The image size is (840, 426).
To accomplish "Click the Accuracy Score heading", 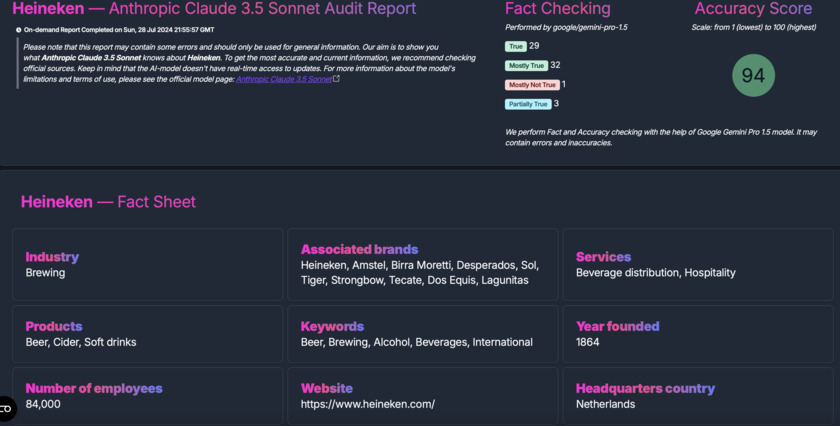I will 753,9.
